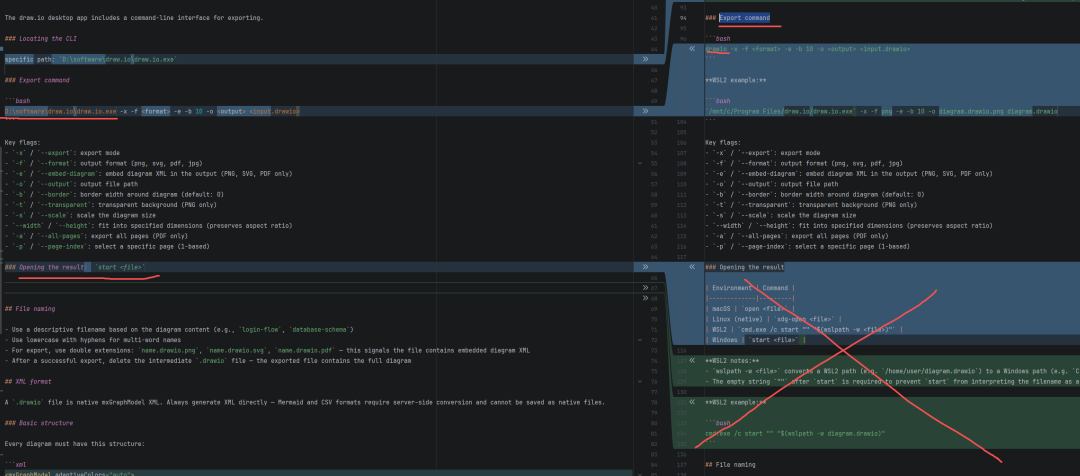Revert the second 'WSL2 example' inserted block
The height and width of the screenshot is (476, 1080).
pos(690,402)
